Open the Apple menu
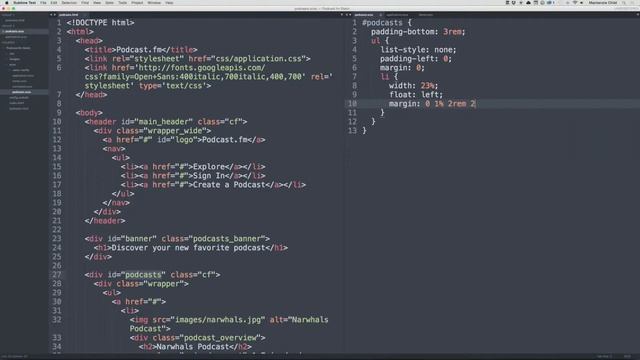The image size is (640, 360). point(7,2)
